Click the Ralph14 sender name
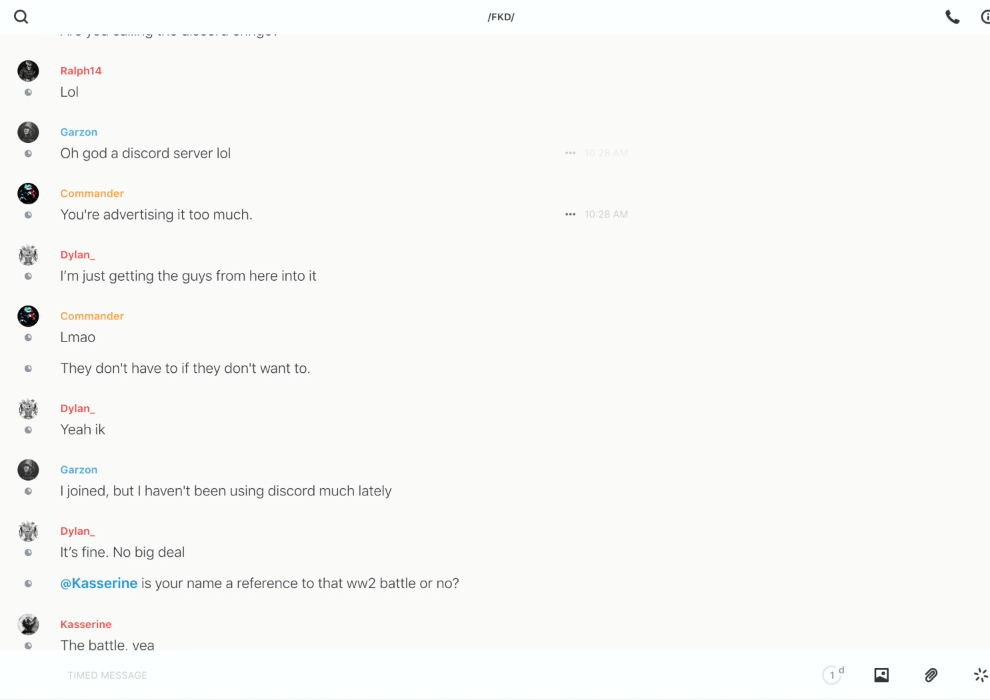 (81, 71)
